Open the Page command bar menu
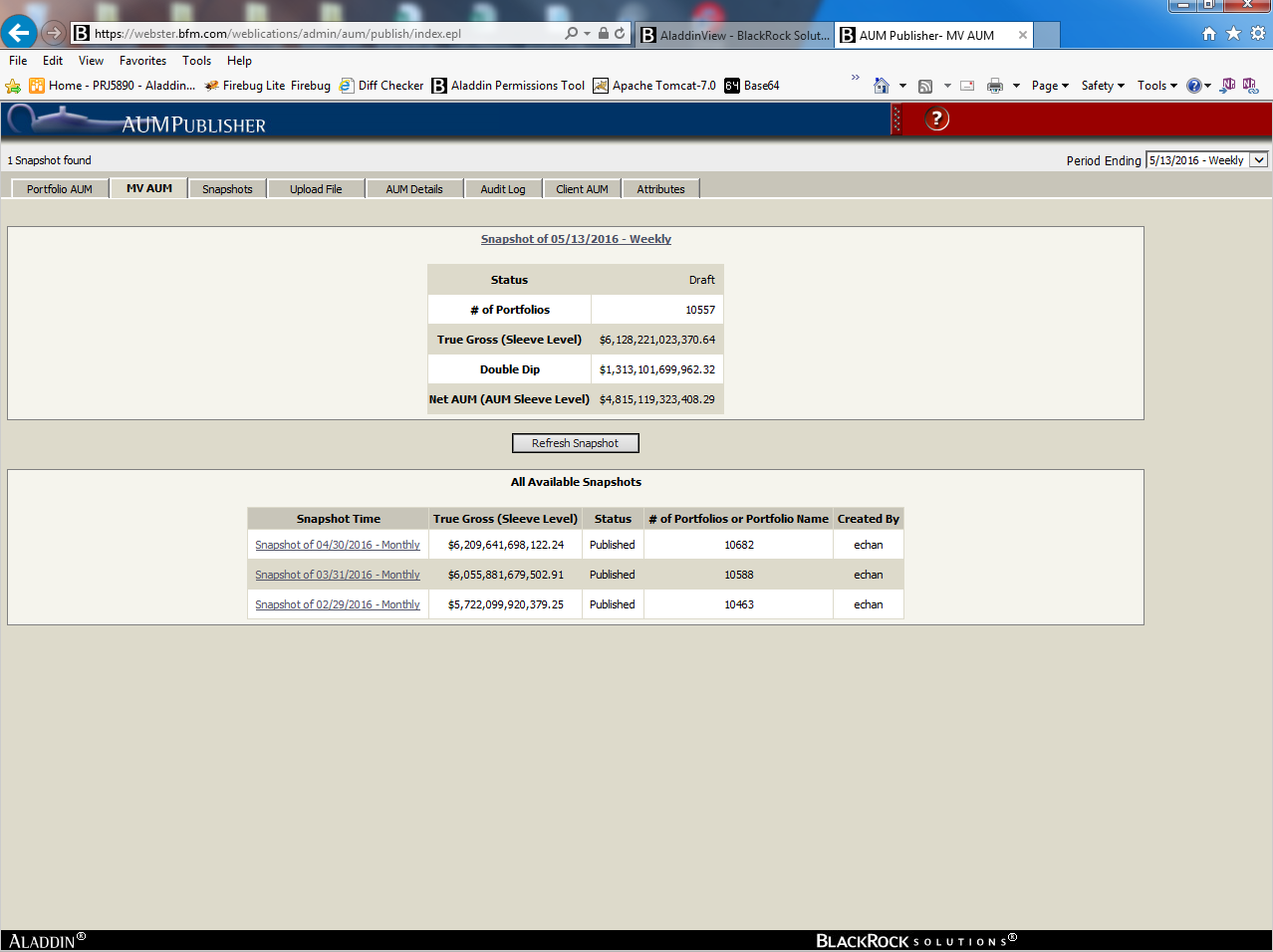The image size is (1273, 952). coord(1050,86)
